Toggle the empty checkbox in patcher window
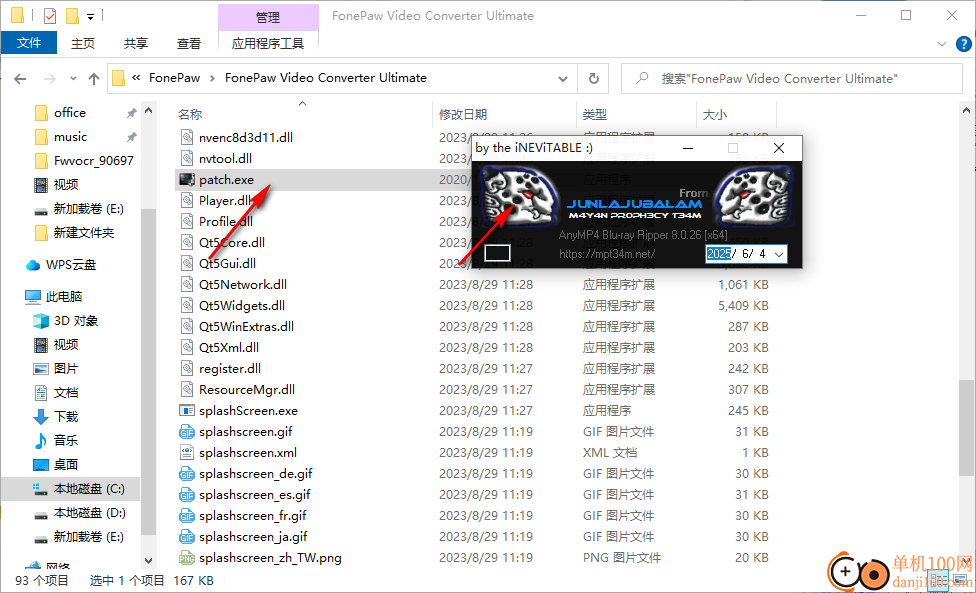The image size is (976, 593). (497, 253)
